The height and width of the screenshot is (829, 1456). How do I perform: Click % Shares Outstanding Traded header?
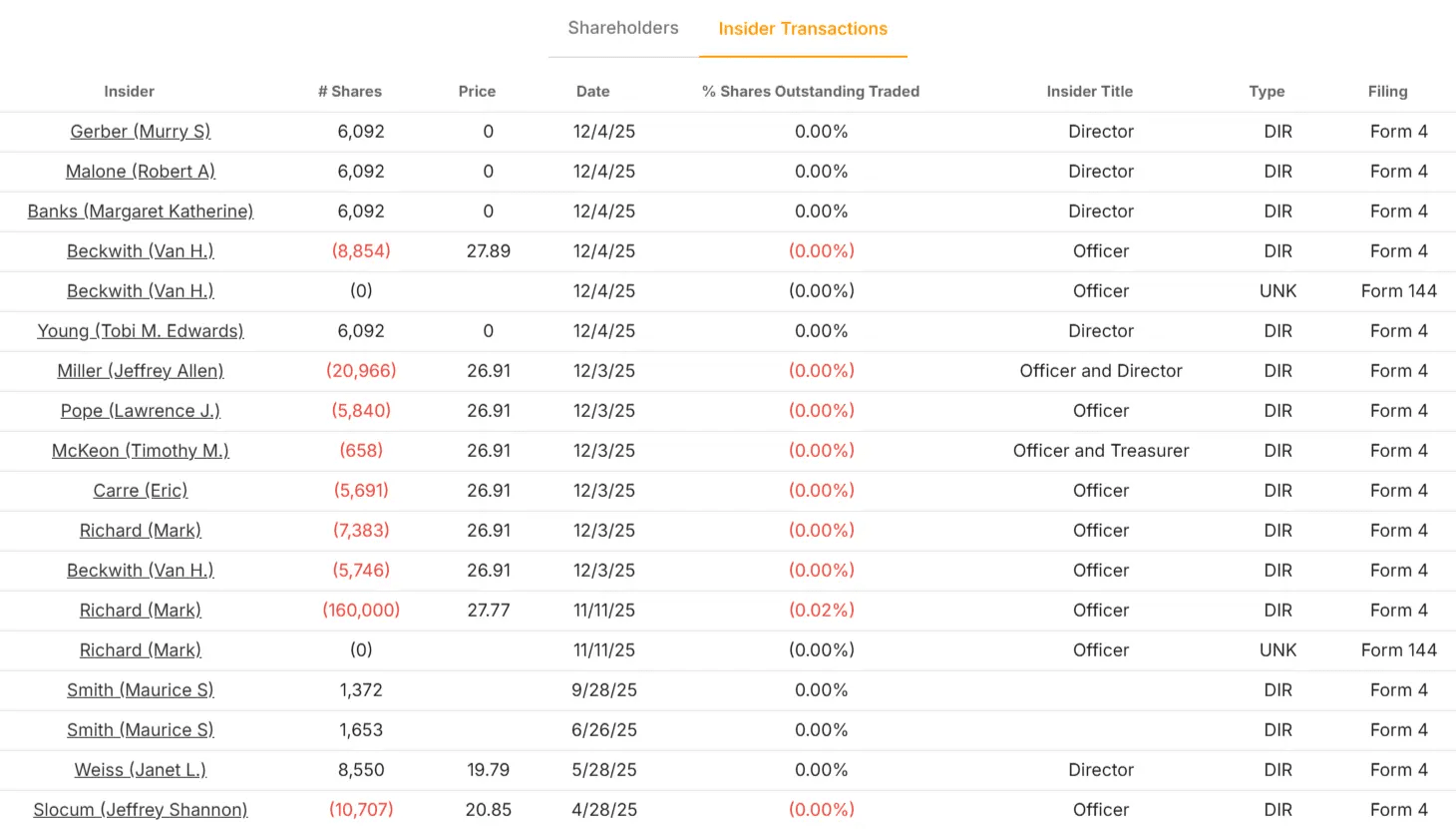(x=811, y=92)
